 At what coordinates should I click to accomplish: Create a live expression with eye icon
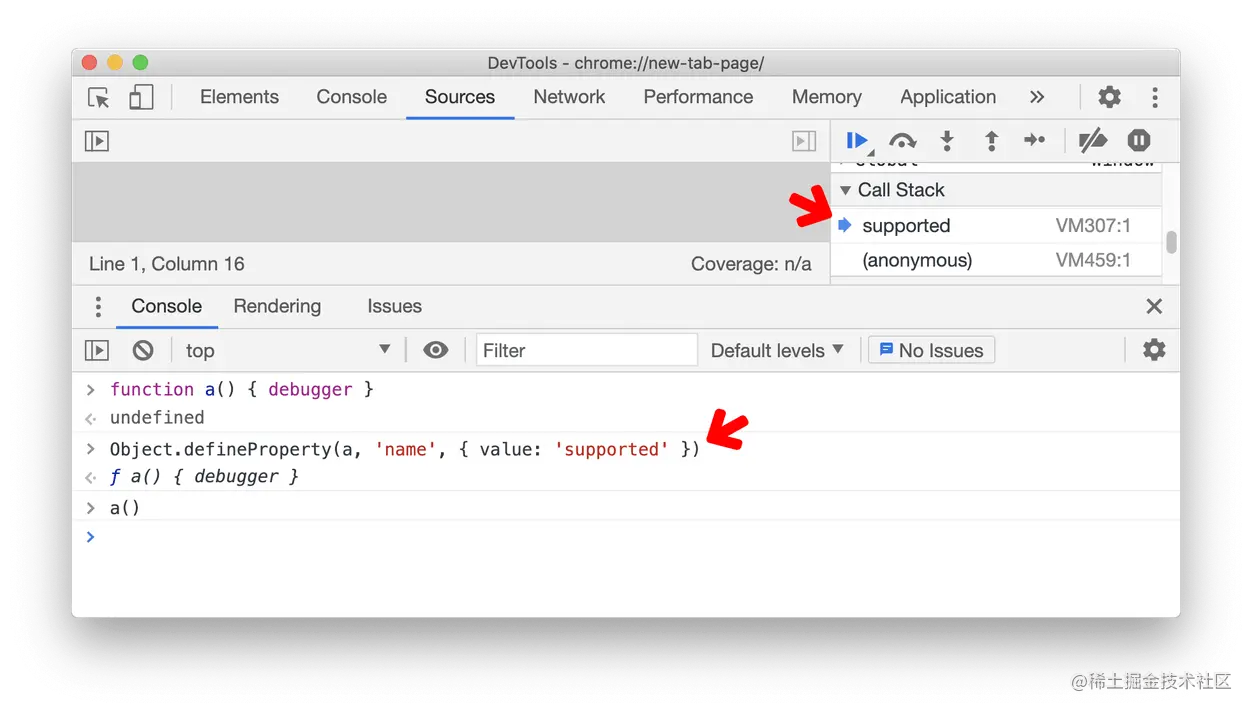click(x=435, y=351)
